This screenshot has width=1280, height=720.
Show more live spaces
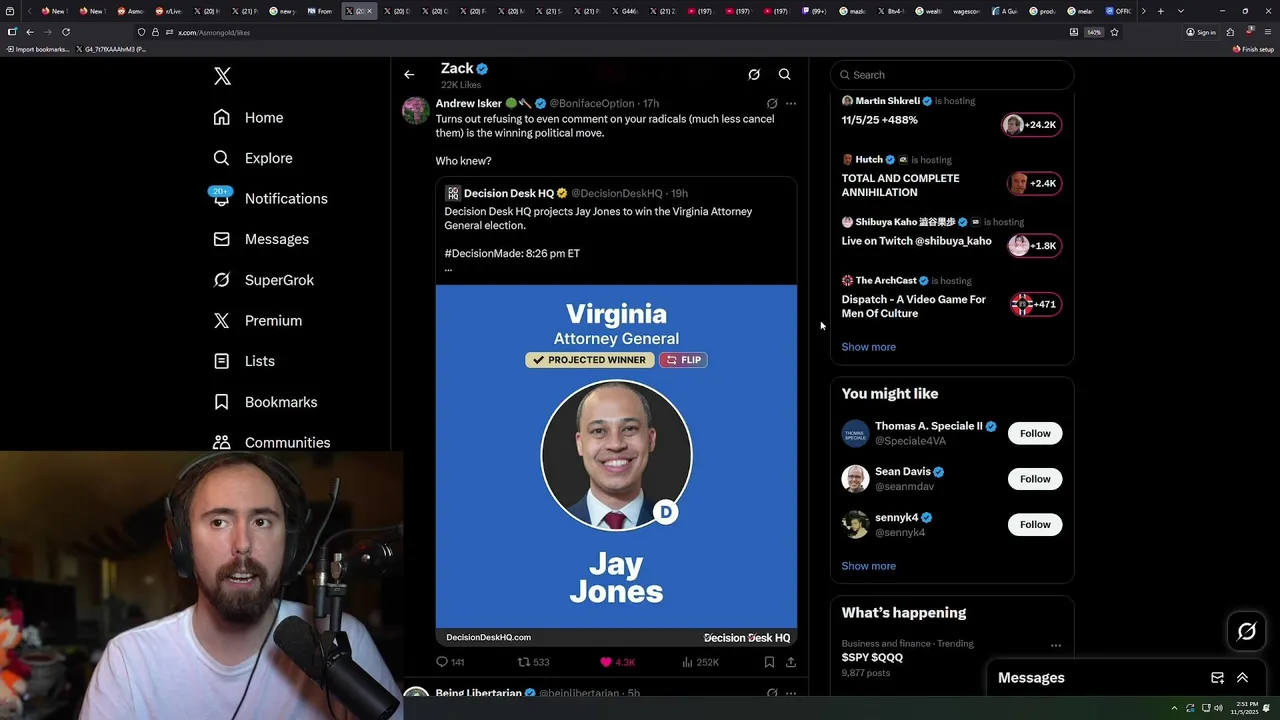868,347
